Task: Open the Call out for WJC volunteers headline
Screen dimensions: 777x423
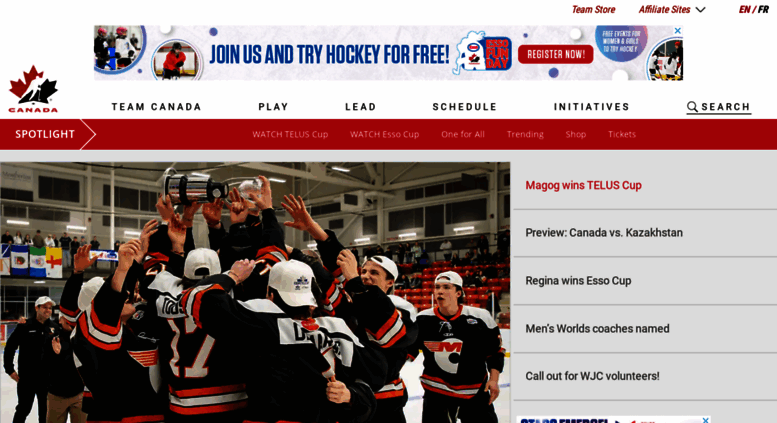Action: point(592,376)
